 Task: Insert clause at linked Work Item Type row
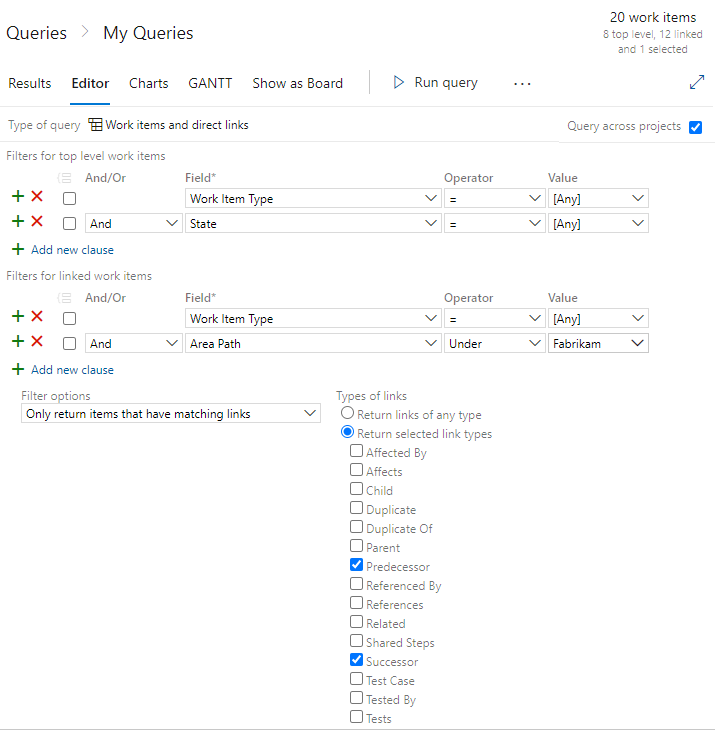coord(18,317)
